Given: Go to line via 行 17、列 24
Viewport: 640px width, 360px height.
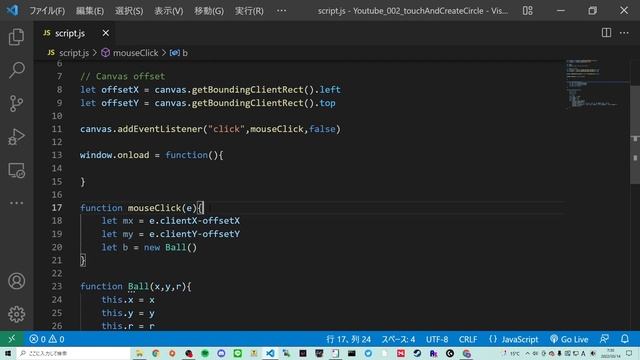Looking at the screenshot, I should click(x=348, y=339).
